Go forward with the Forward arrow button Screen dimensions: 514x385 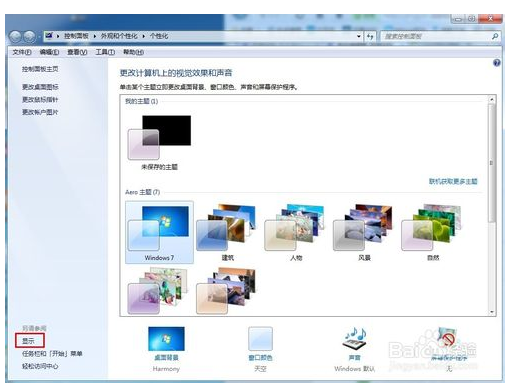pos(30,36)
